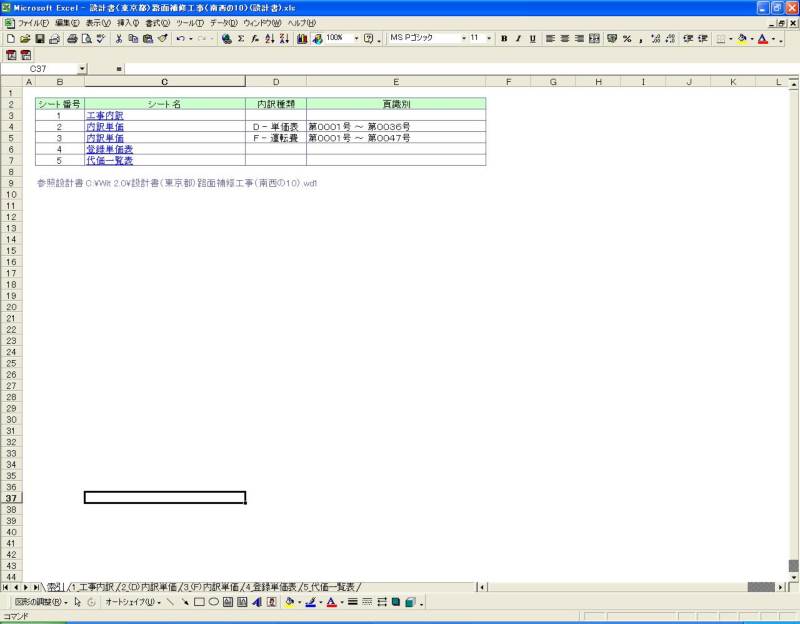Image resolution: width=800 pixels, height=624 pixels.
Task: Open the Name Box dropdown arrow
Action: point(82,69)
